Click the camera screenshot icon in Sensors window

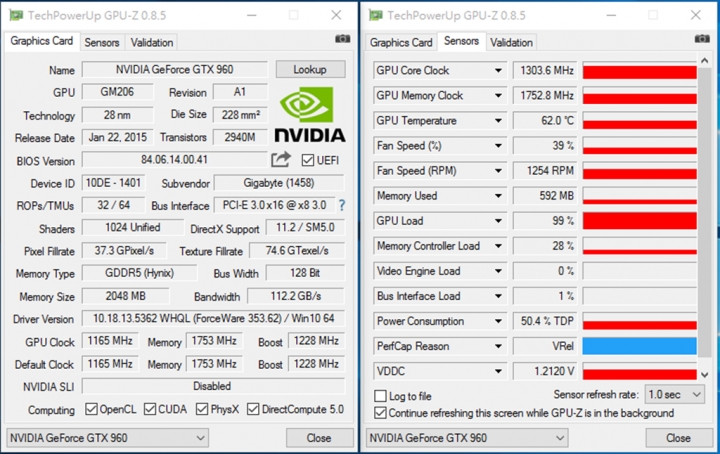(702, 39)
